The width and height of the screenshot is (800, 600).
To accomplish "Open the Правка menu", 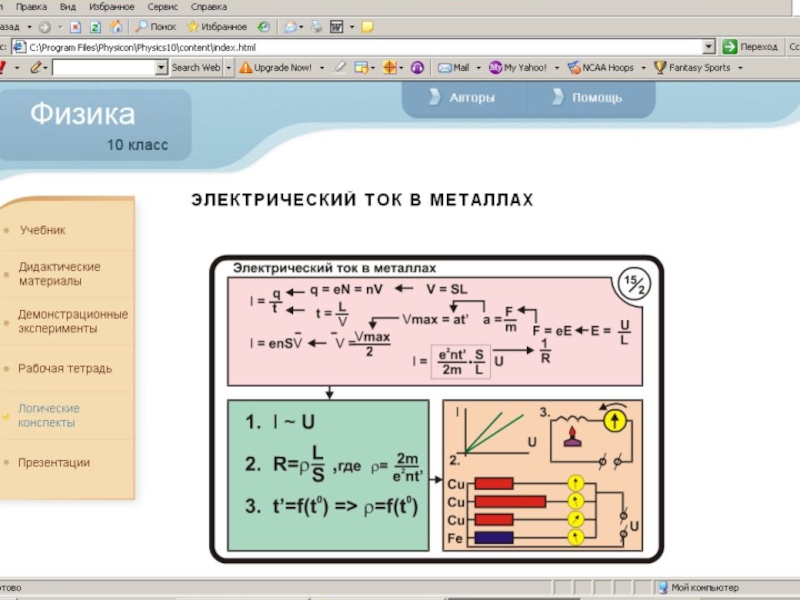I will [31, 7].
